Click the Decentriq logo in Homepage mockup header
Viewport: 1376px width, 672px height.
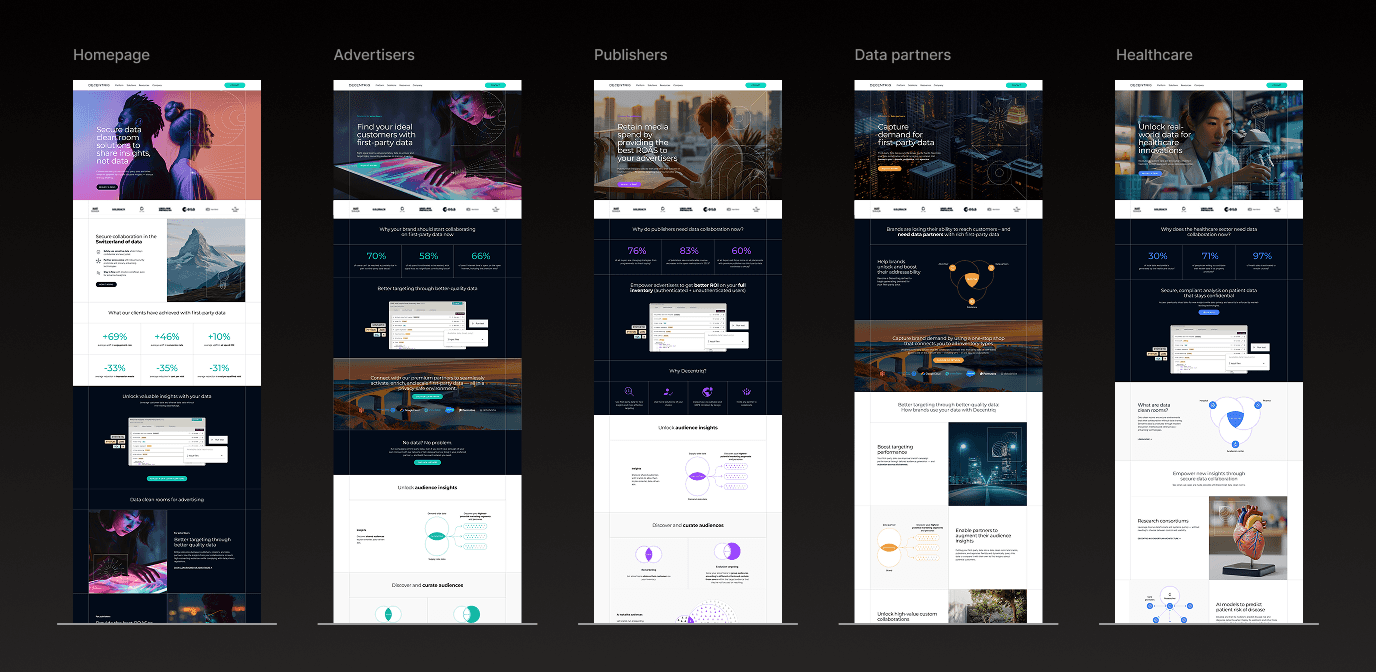click(98, 86)
